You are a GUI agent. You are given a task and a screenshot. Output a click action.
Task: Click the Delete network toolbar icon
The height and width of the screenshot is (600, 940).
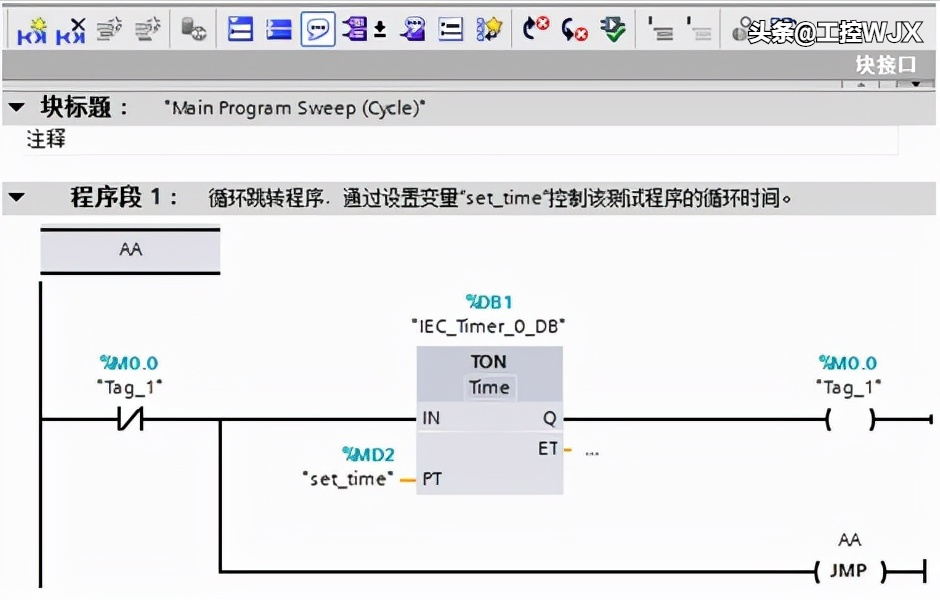click(x=70, y=30)
